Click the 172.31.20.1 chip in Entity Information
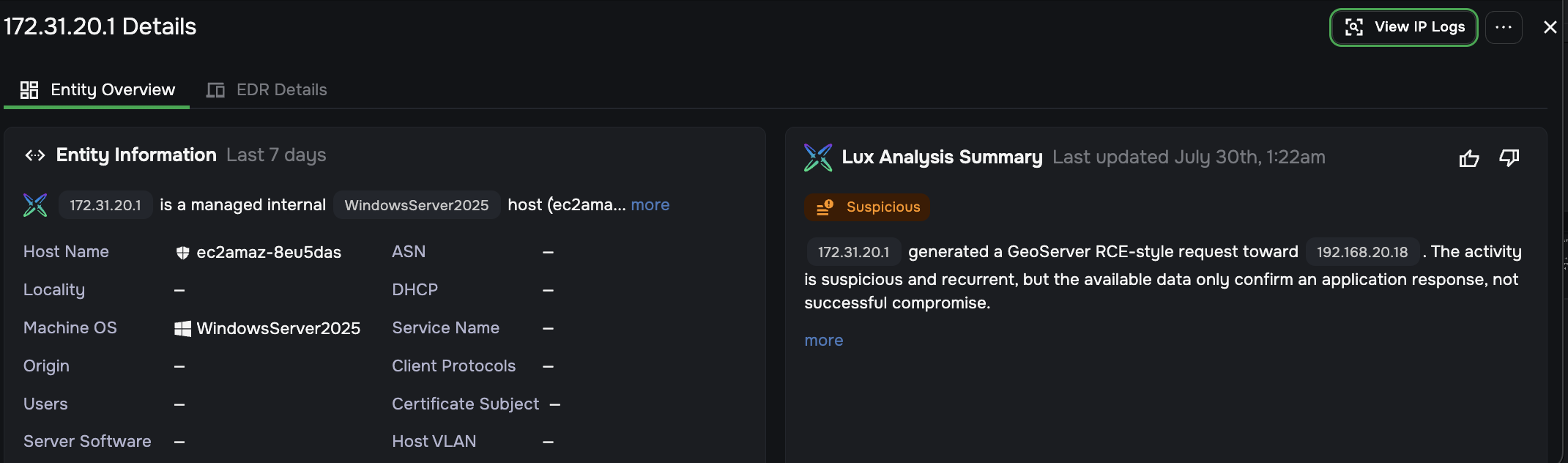 [x=105, y=205]
